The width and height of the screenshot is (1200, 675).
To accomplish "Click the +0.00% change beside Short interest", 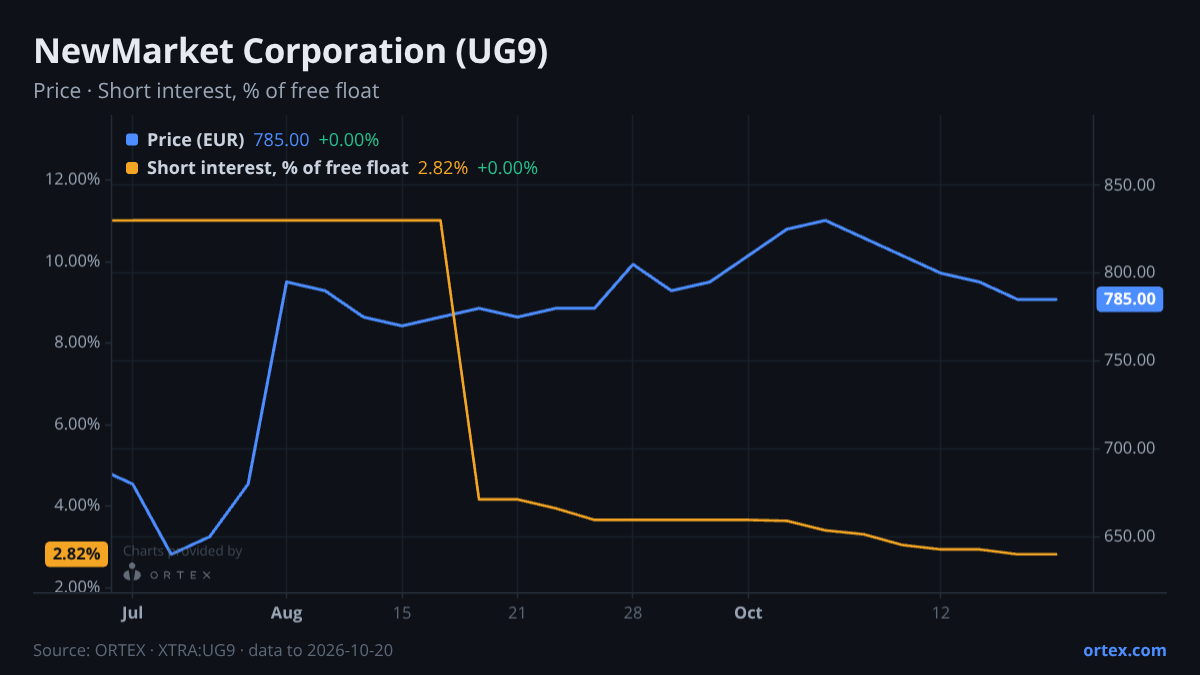I will (x=508, y=168).
